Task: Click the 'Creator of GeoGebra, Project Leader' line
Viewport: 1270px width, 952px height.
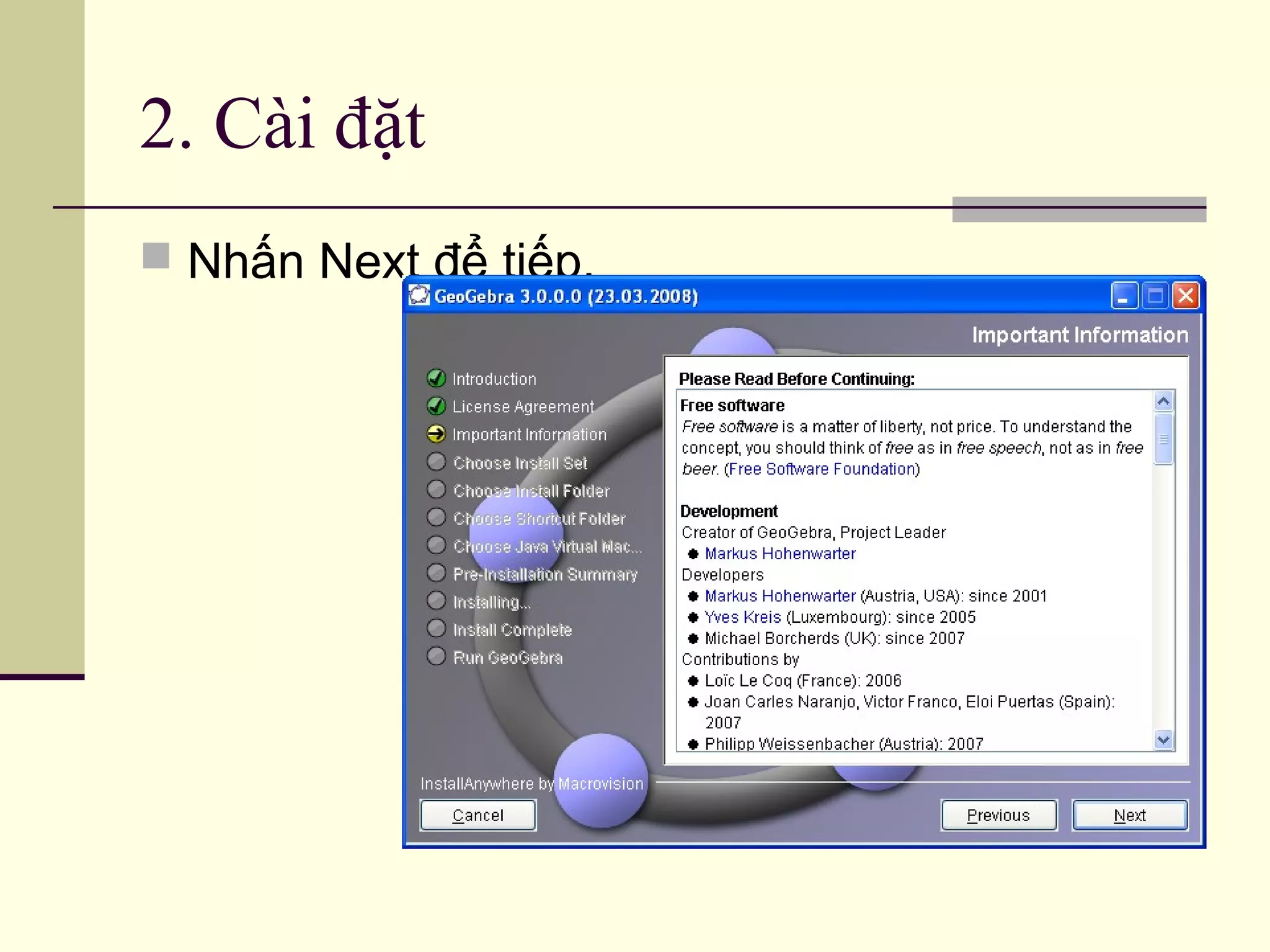Action: click(814, 532)
